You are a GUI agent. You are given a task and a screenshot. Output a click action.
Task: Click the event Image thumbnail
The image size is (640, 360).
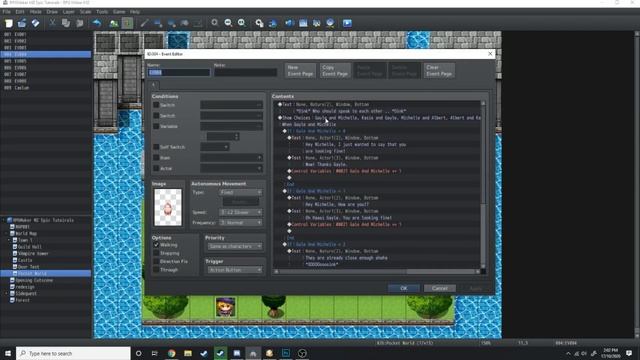click(168, 207)
